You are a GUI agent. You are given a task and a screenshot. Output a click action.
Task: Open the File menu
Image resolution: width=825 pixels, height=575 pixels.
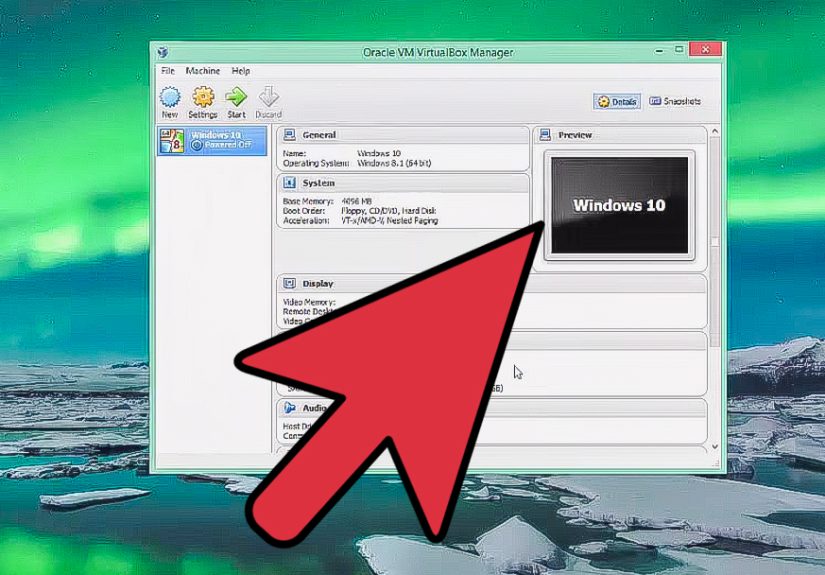click(168, 70)
